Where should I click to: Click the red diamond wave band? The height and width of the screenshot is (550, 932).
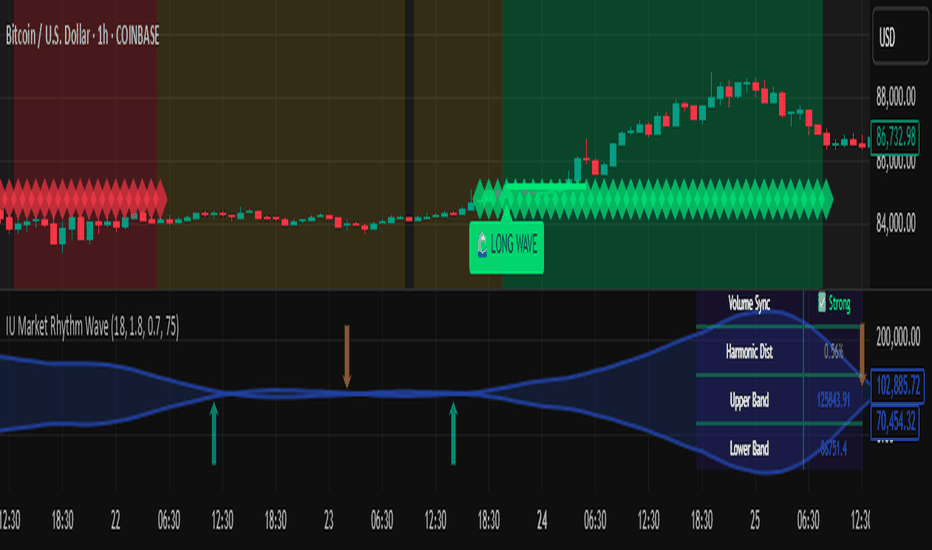pos(83,199)
